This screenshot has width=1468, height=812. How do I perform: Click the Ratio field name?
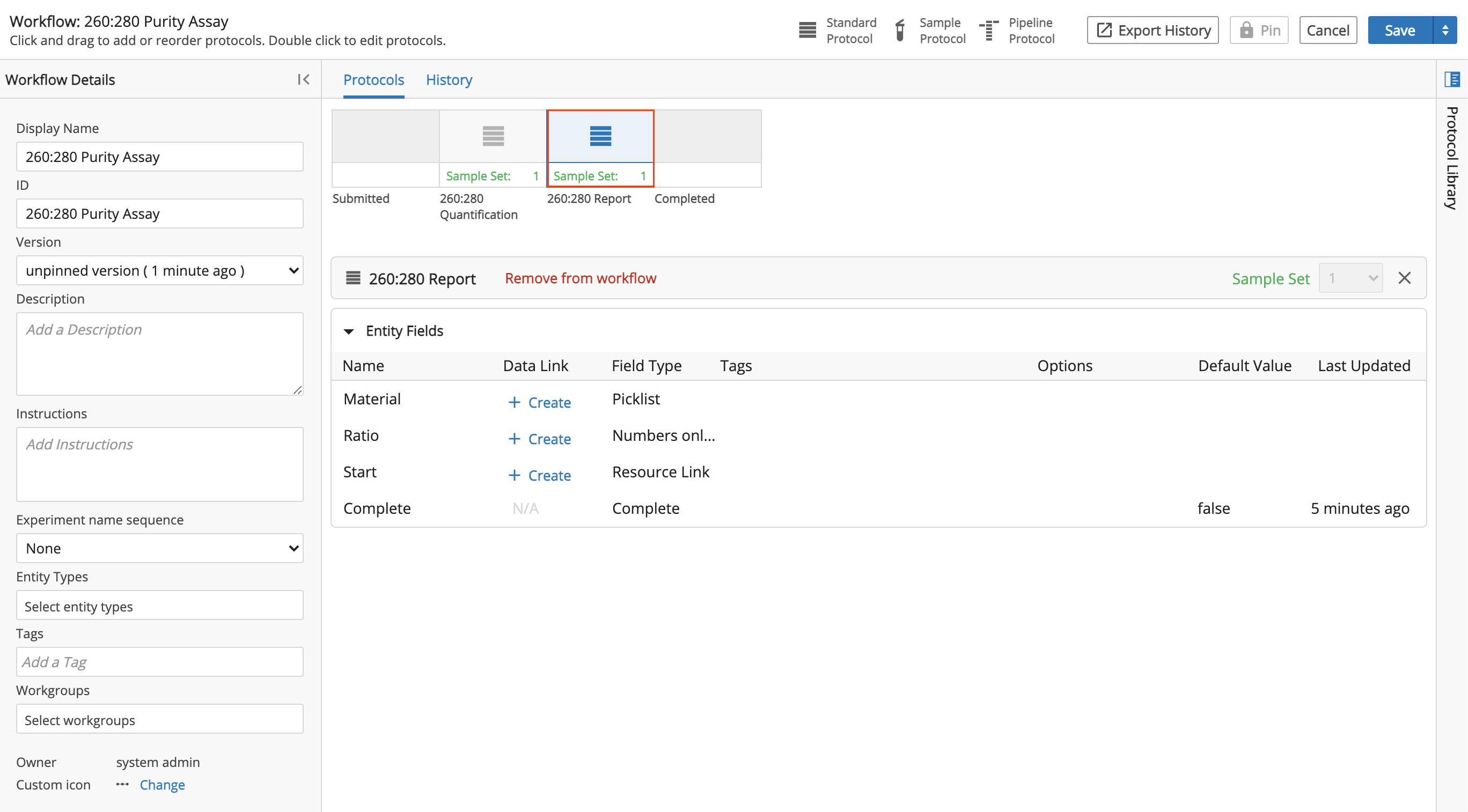(x=361, y=435)
